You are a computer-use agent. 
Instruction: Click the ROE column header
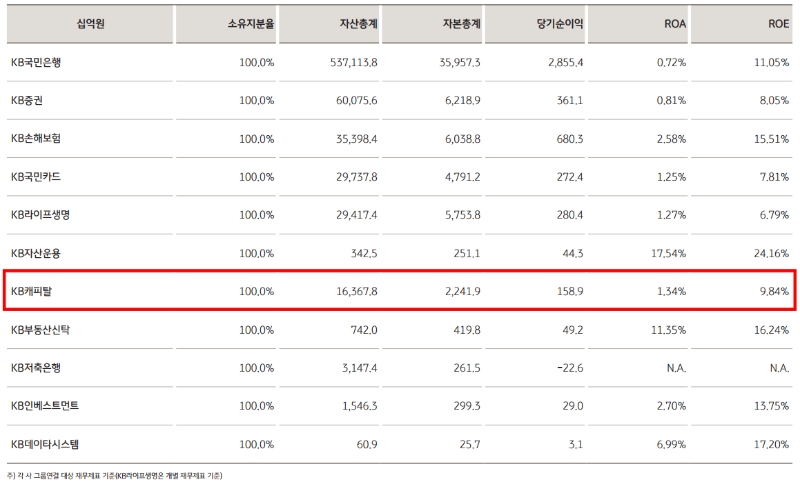coord(774,24)
